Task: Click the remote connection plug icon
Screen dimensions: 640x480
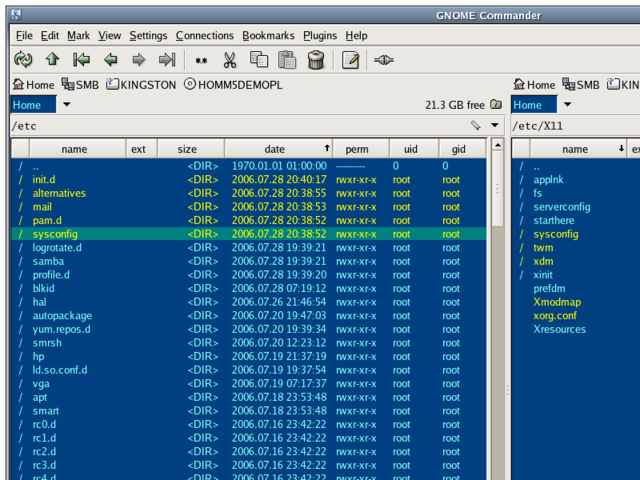Action: click(x=383, y=60)
